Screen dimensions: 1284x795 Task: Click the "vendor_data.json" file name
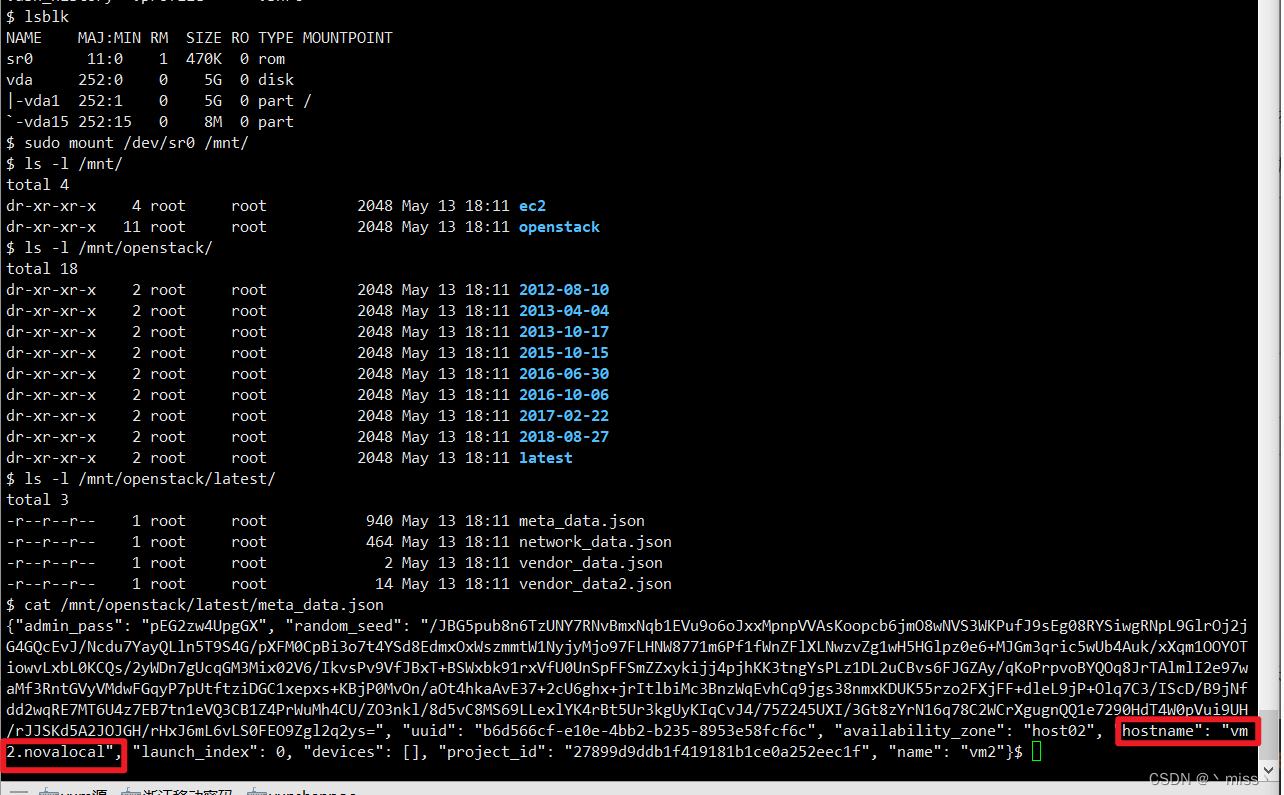click(x=590, y=563)
